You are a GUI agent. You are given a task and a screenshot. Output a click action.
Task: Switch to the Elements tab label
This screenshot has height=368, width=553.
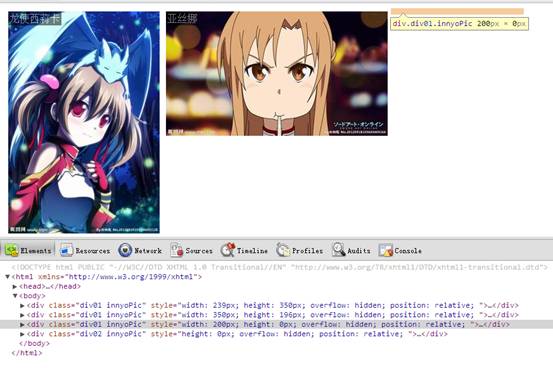pos(36,251)
